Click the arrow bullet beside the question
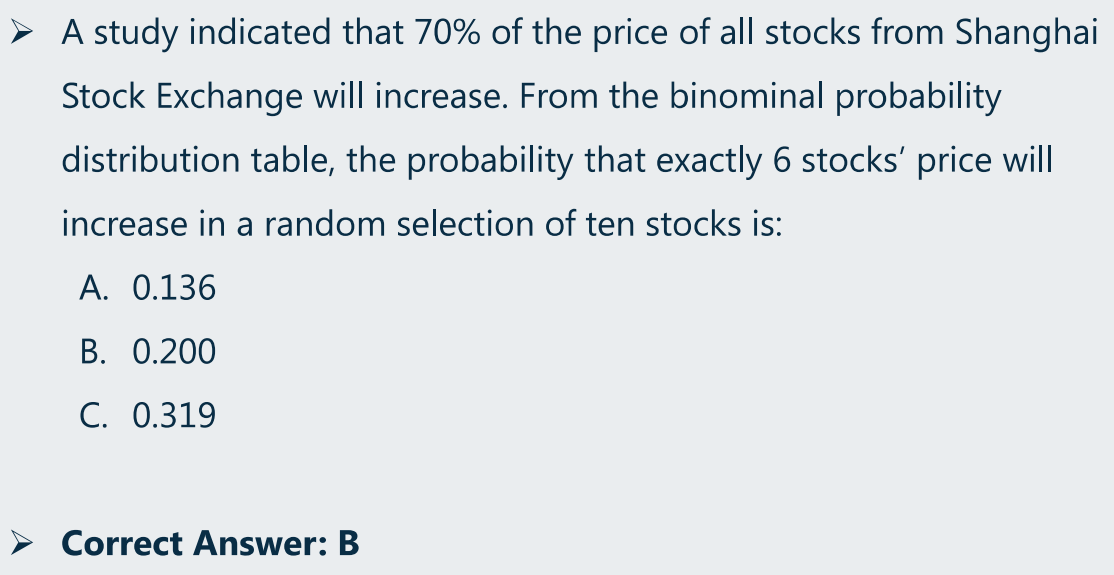Viewport: 1114px width, 575px height. pyautogui.click(x=21, y=33)
